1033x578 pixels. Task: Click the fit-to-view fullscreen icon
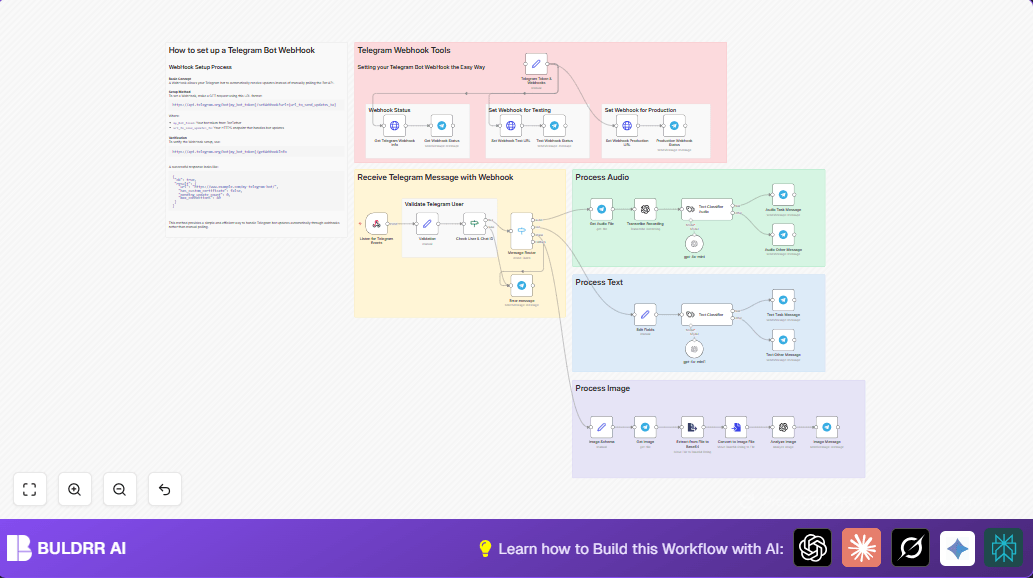click(x=30, y=490)
